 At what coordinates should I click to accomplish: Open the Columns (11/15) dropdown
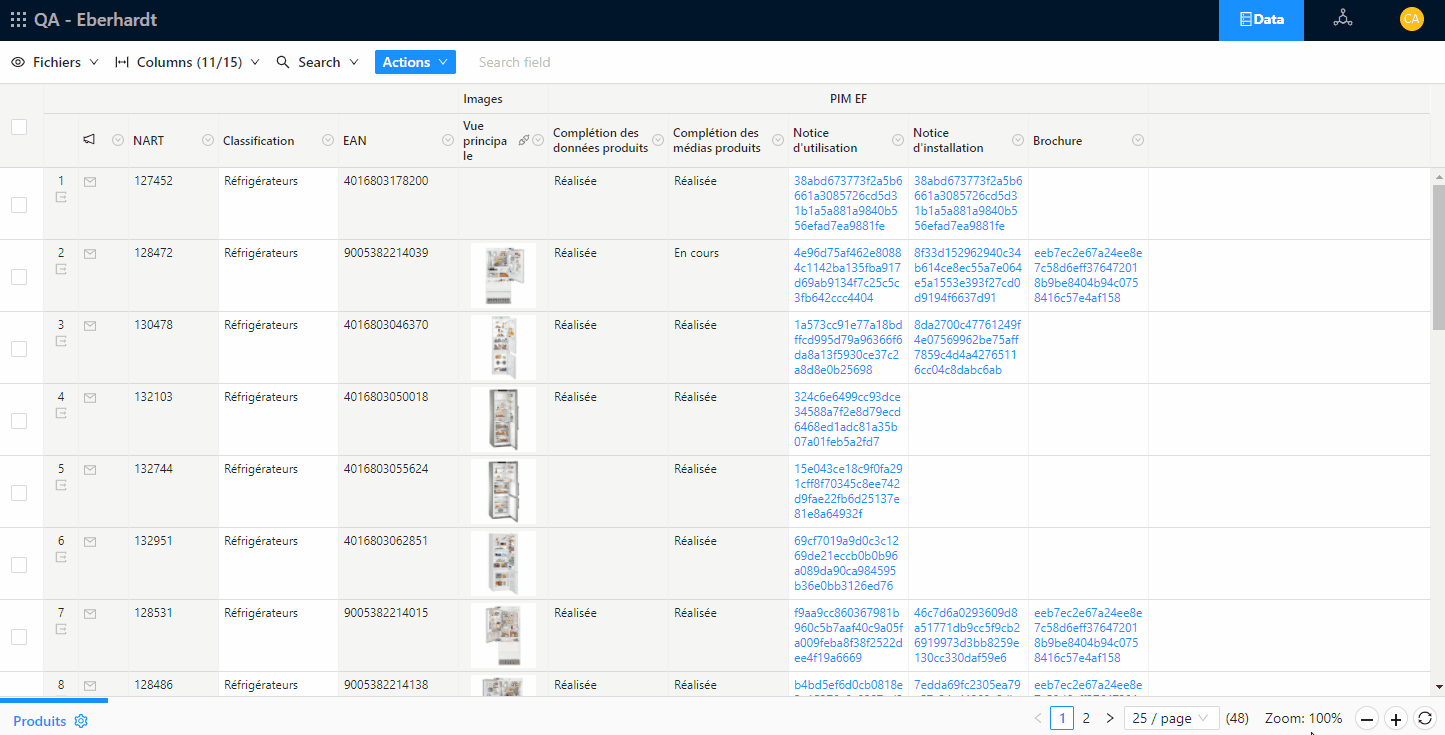[187, 62]
